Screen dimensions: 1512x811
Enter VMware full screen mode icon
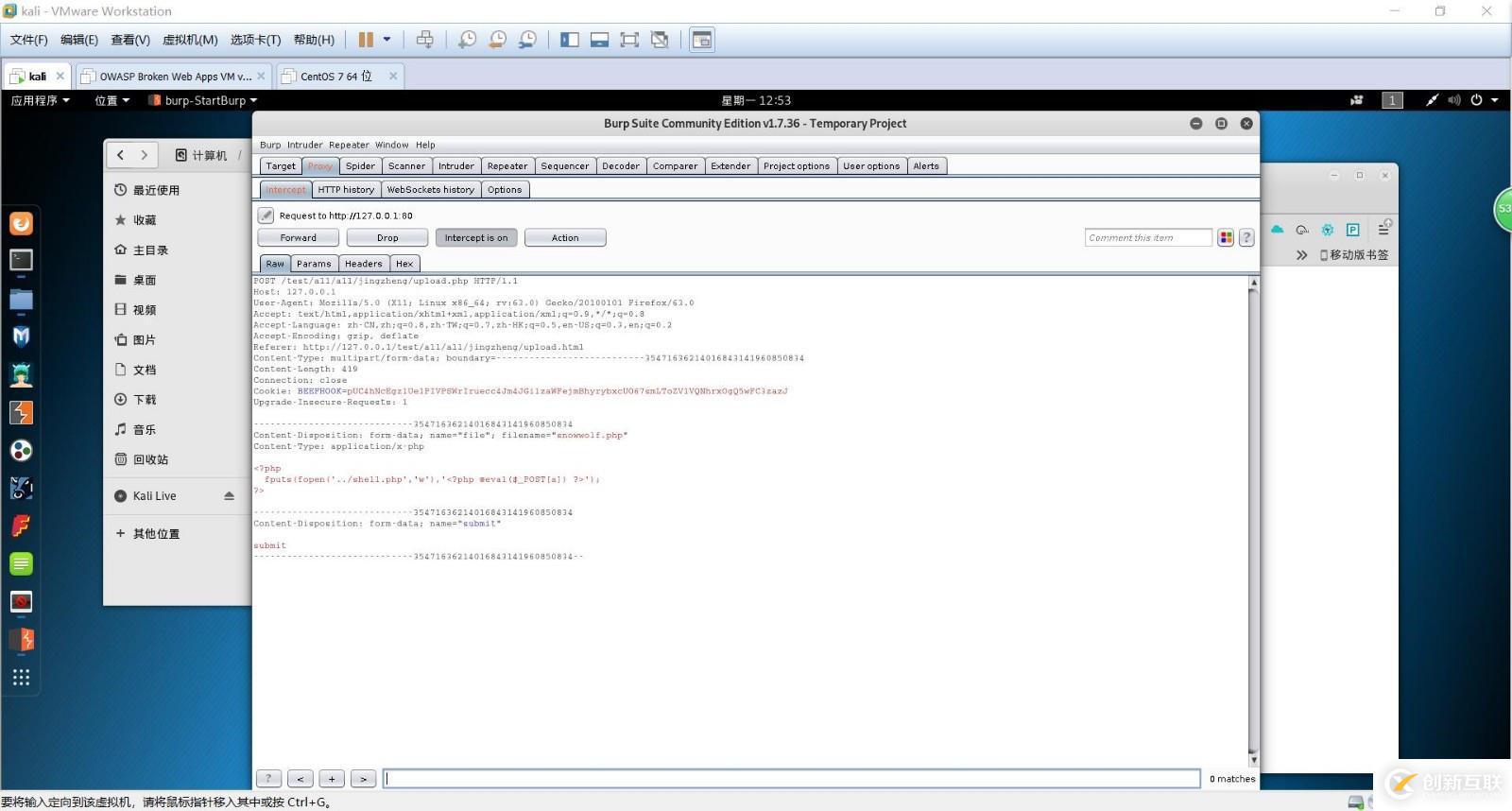(629, 40)
